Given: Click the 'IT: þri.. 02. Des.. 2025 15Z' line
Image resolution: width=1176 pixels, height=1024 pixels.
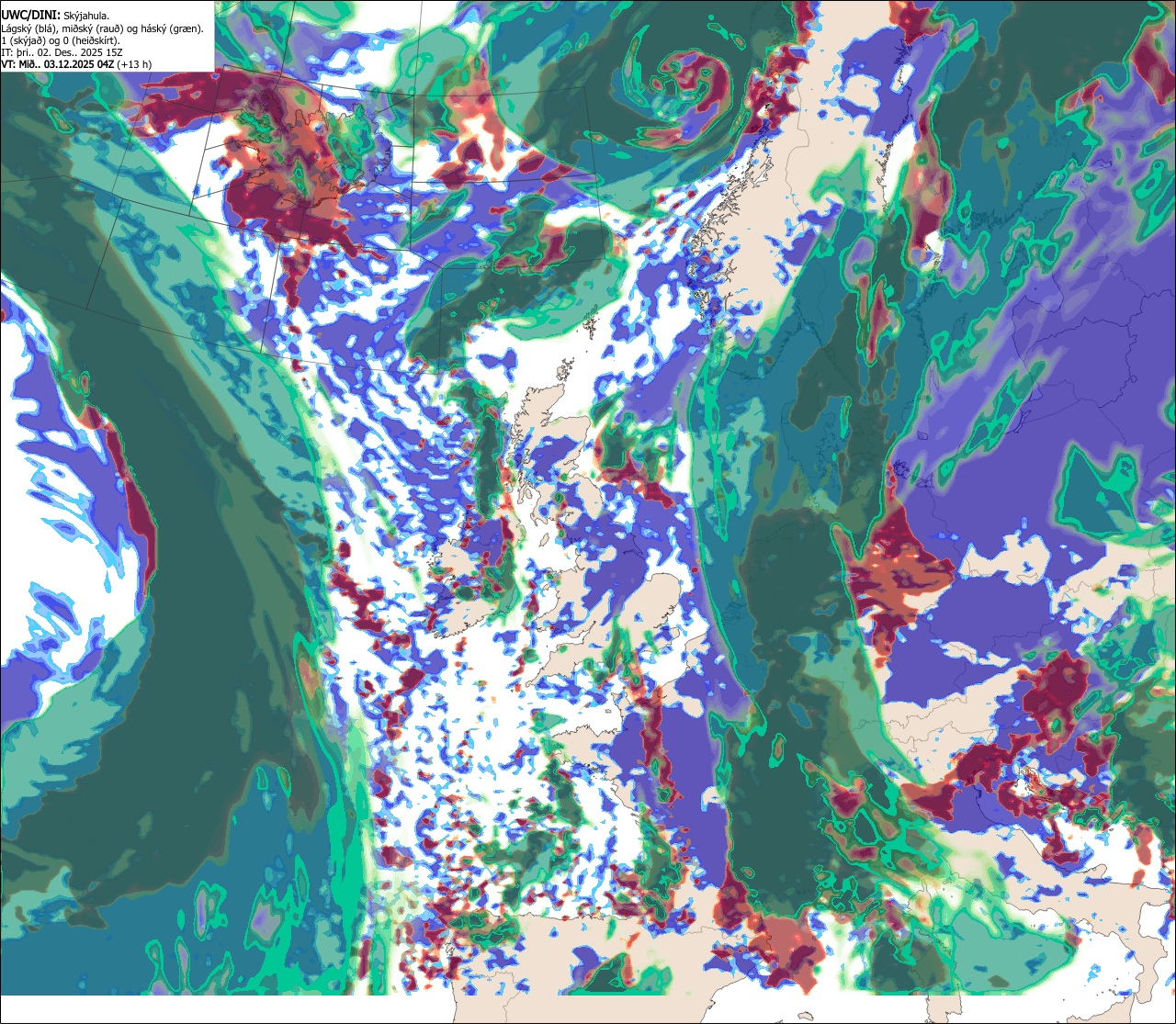Looking at the screenshot, I should click(63, 52).
